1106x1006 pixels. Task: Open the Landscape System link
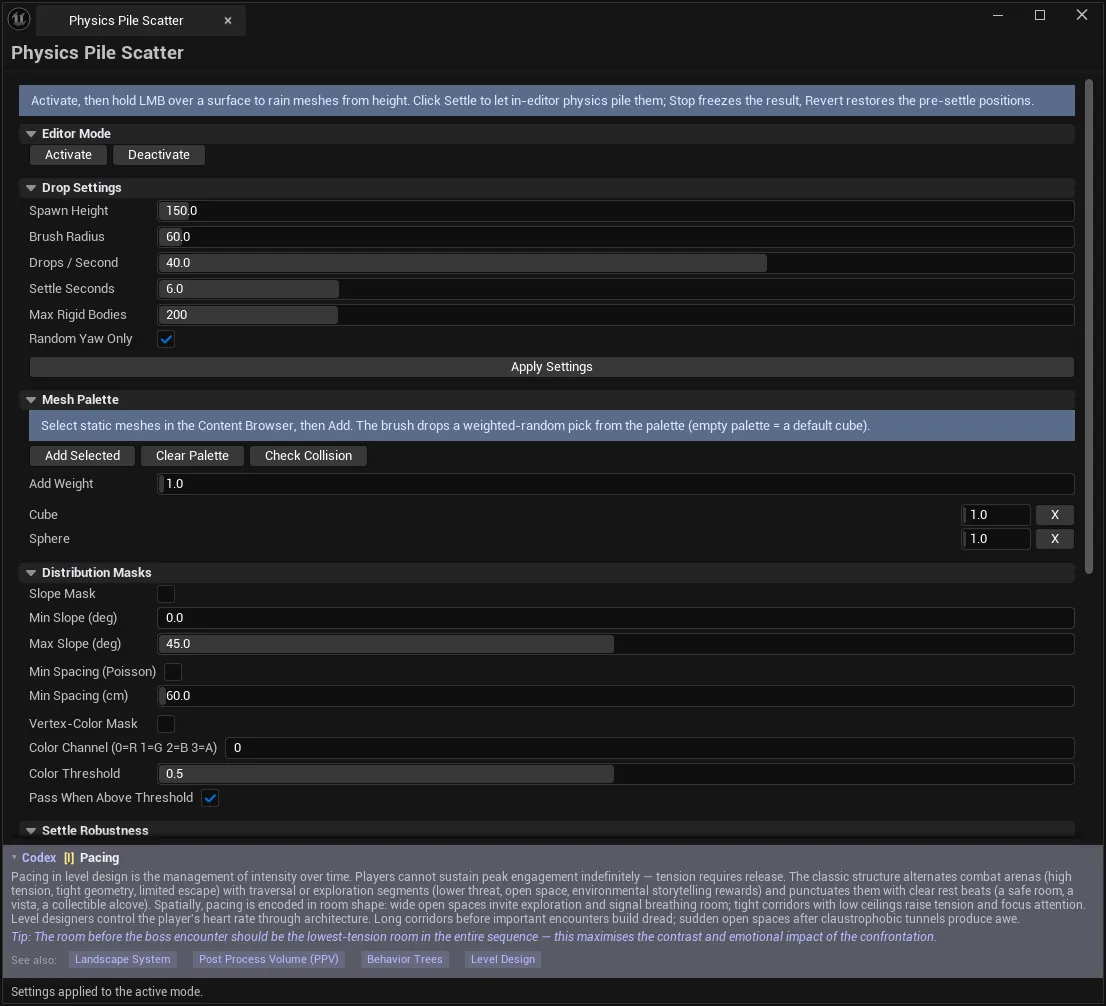tap(123, 959)
